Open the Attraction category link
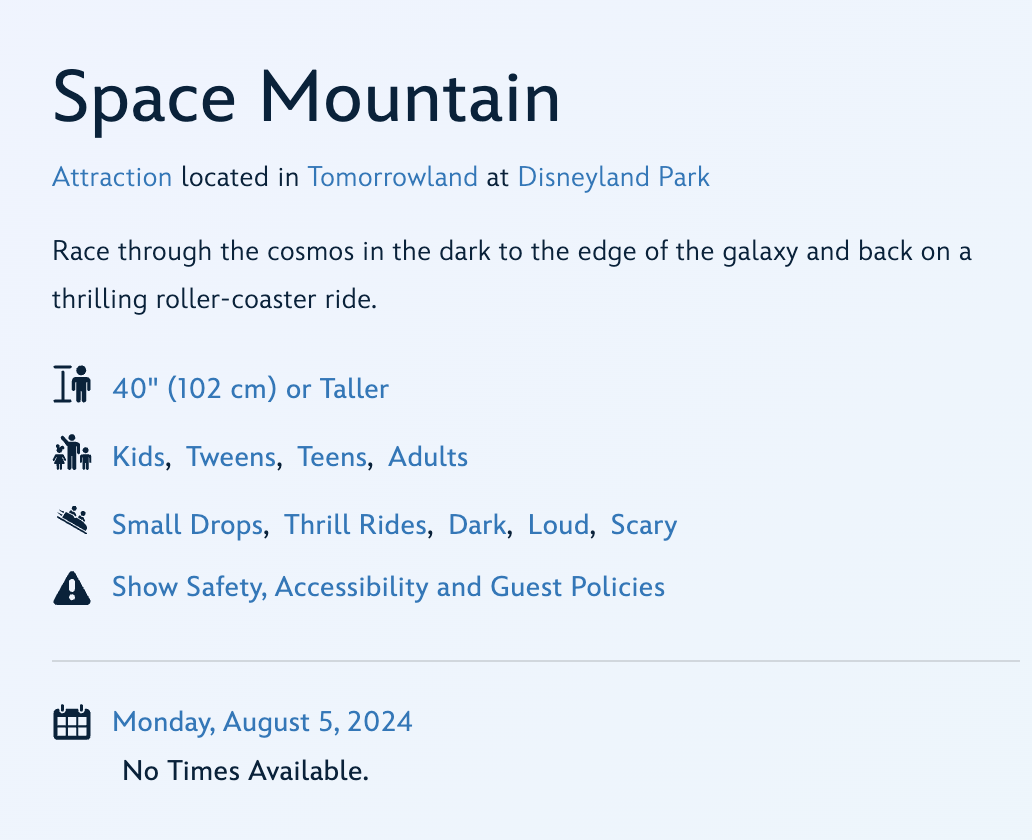The width and height of the screenshot is (1032, 840). [112, 177]
